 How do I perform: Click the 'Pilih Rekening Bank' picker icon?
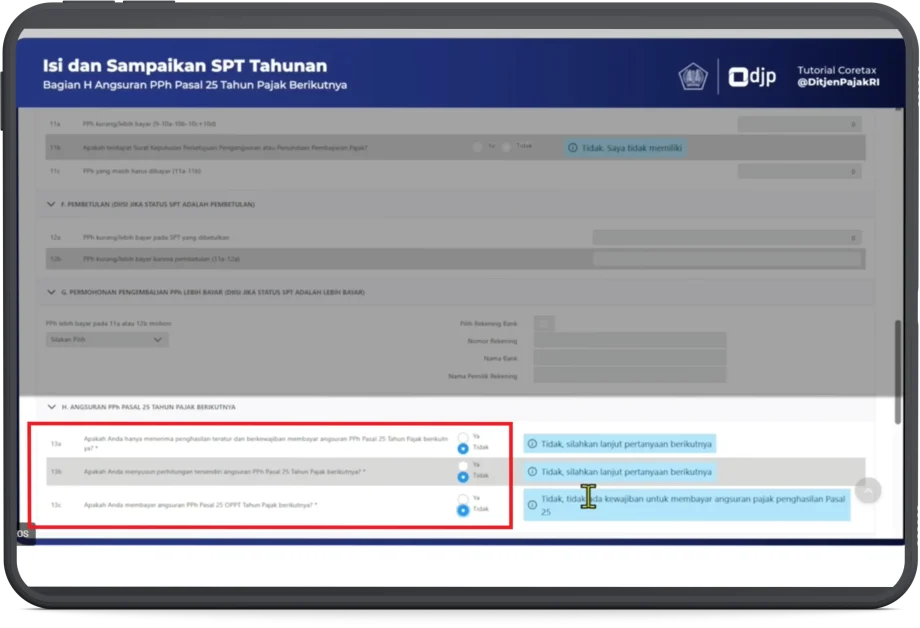click(x=543, y=323)
